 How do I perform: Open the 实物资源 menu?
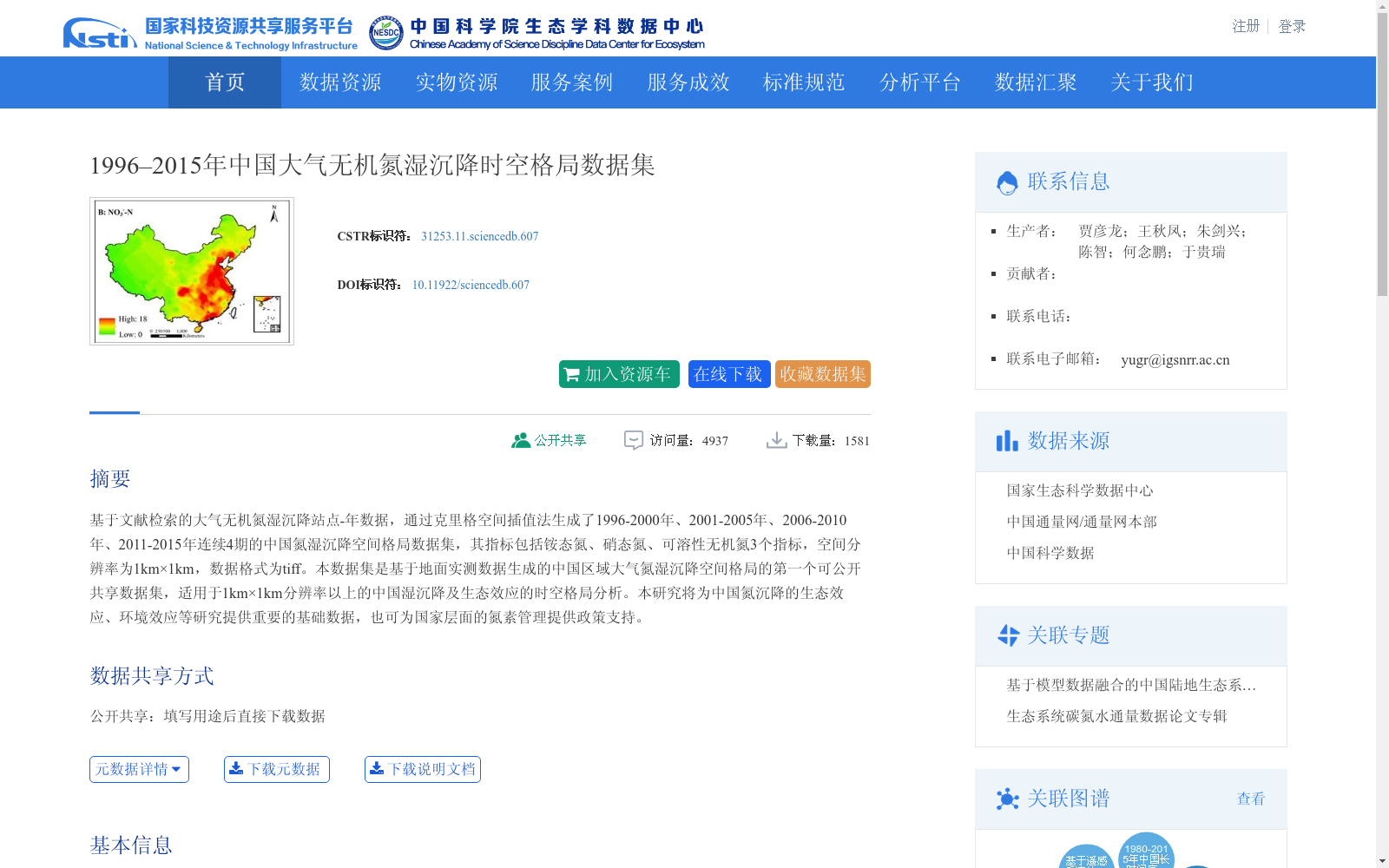point(457,82)
